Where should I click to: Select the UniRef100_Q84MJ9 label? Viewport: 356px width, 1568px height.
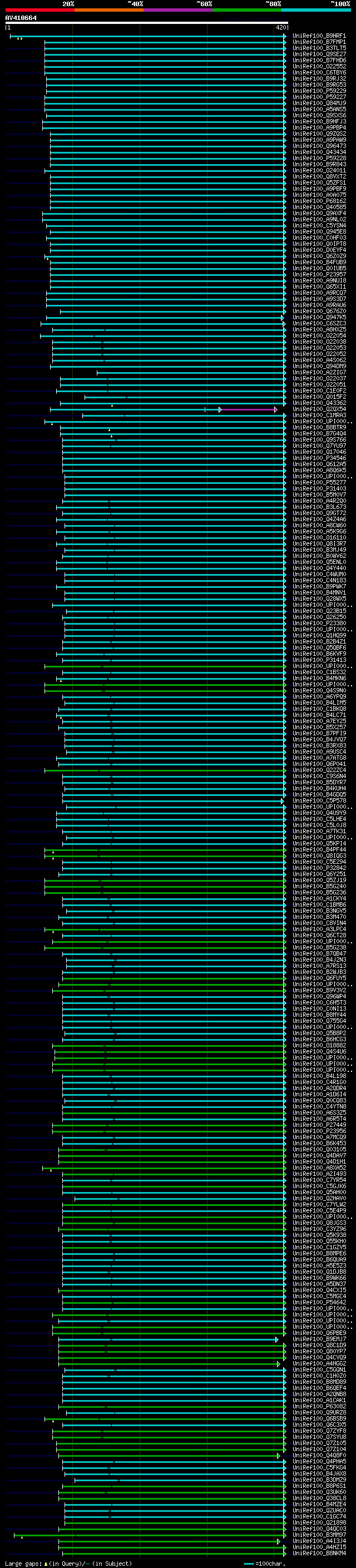319,103
